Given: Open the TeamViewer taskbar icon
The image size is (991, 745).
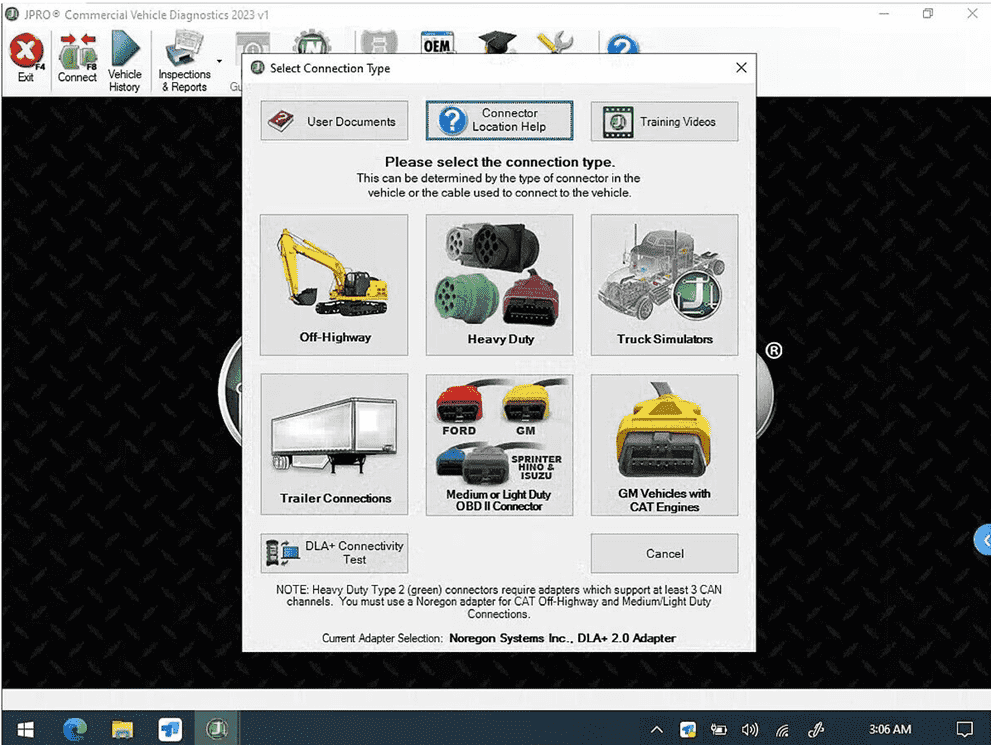Looking at the screenshot, I should 169,729.
